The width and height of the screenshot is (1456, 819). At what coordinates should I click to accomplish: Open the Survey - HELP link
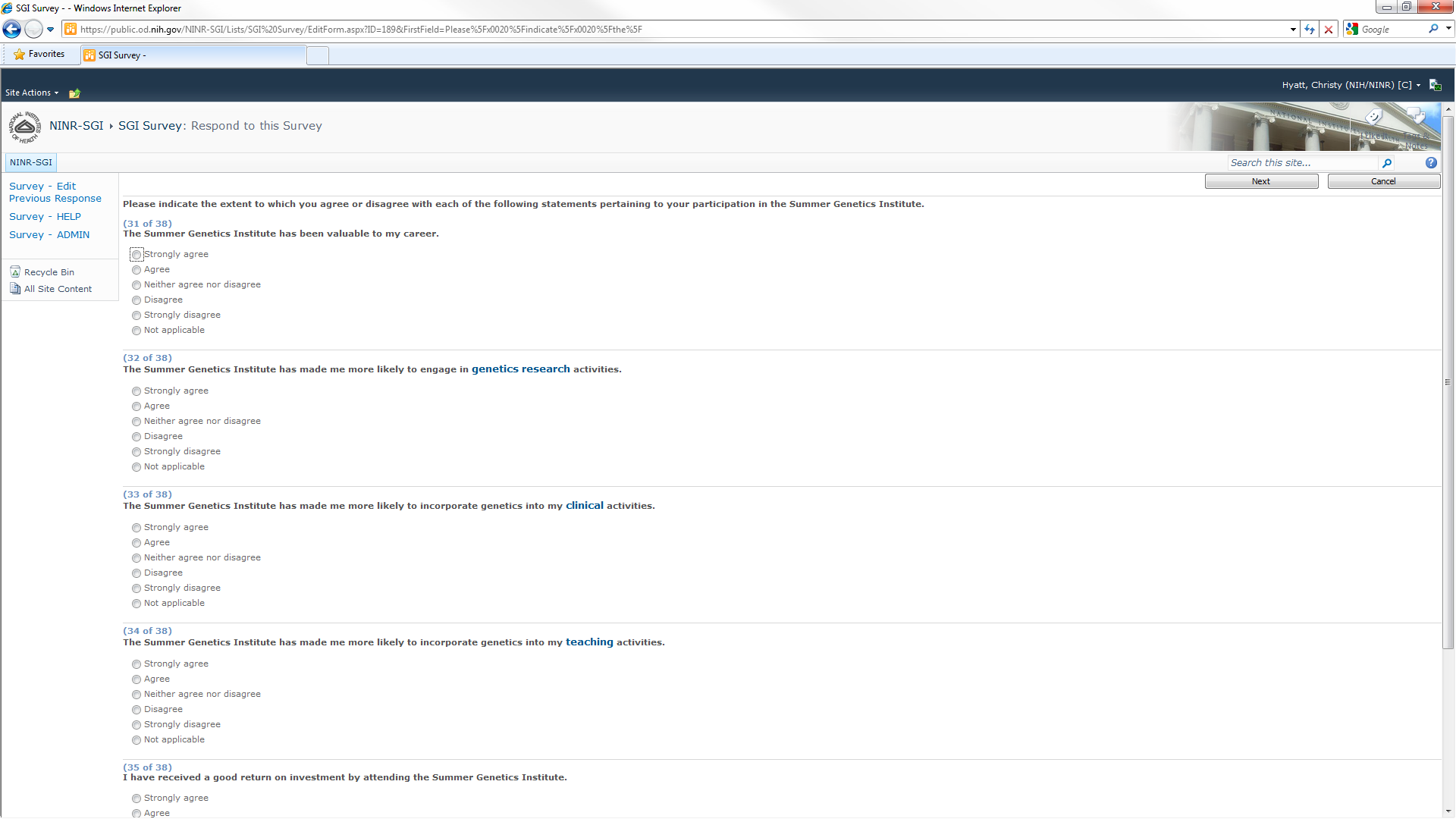coord(45,217)
